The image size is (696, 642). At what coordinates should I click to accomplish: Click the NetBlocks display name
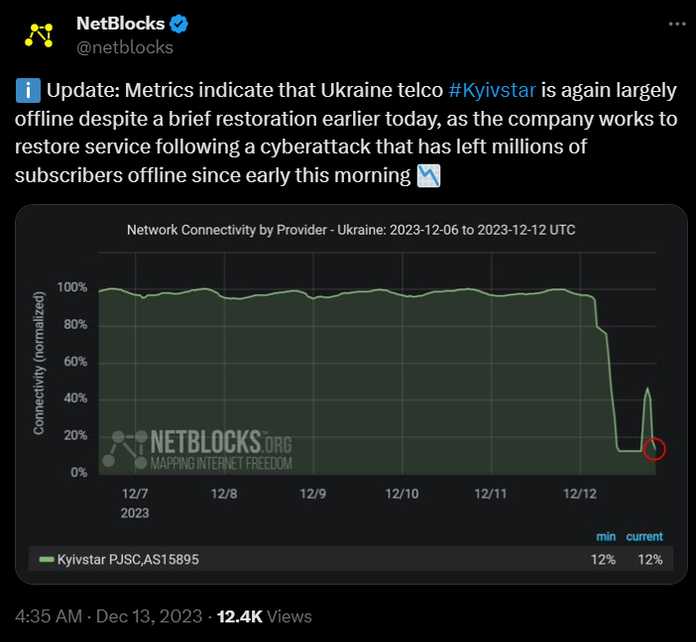[x=120, y=24]
